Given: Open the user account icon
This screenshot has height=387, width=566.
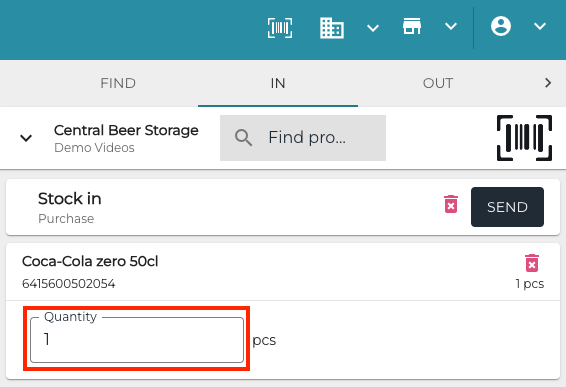Looking at the screenshot, I should [x=501, y=26].
